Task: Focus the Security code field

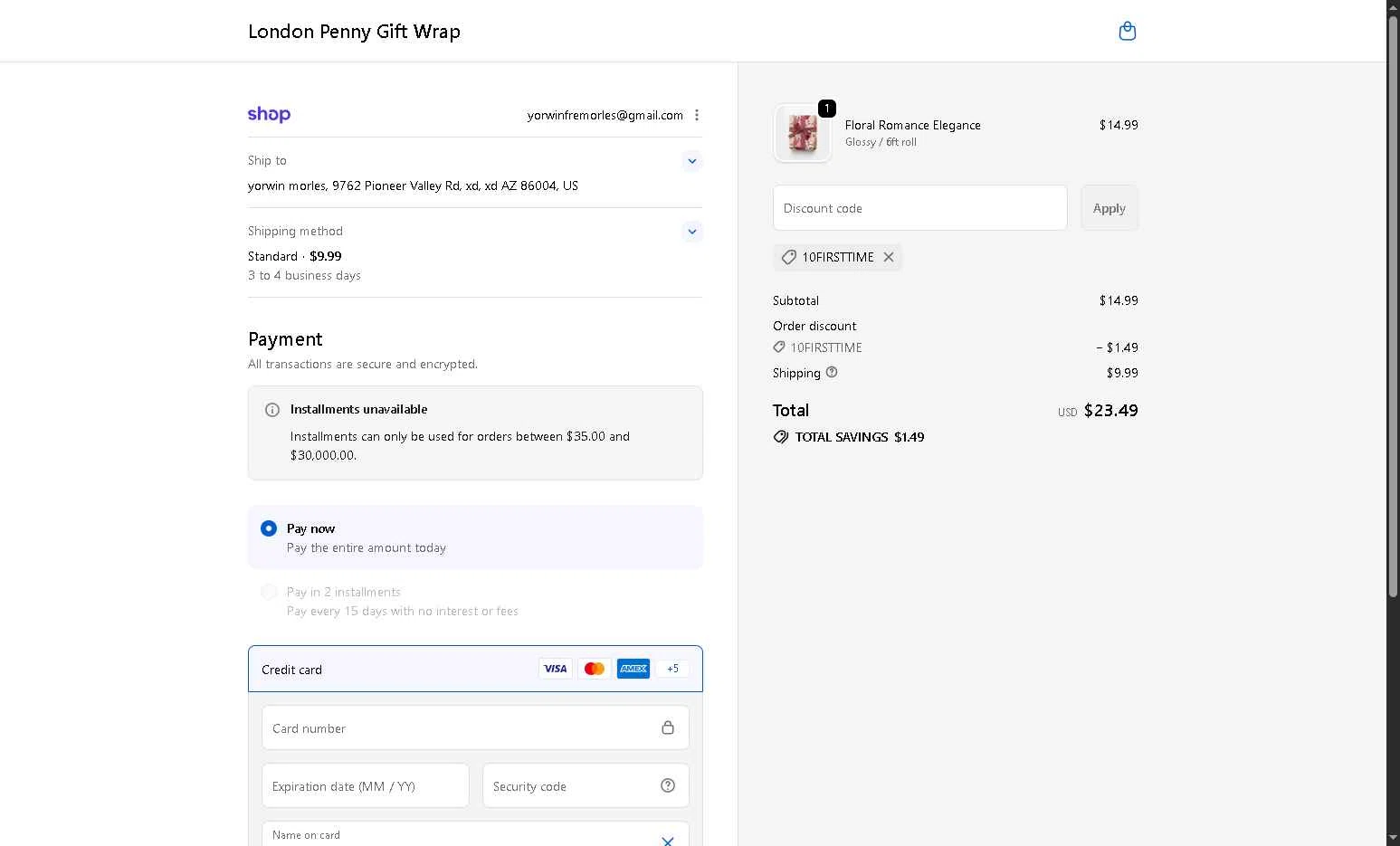Action: tap(586, 785)
